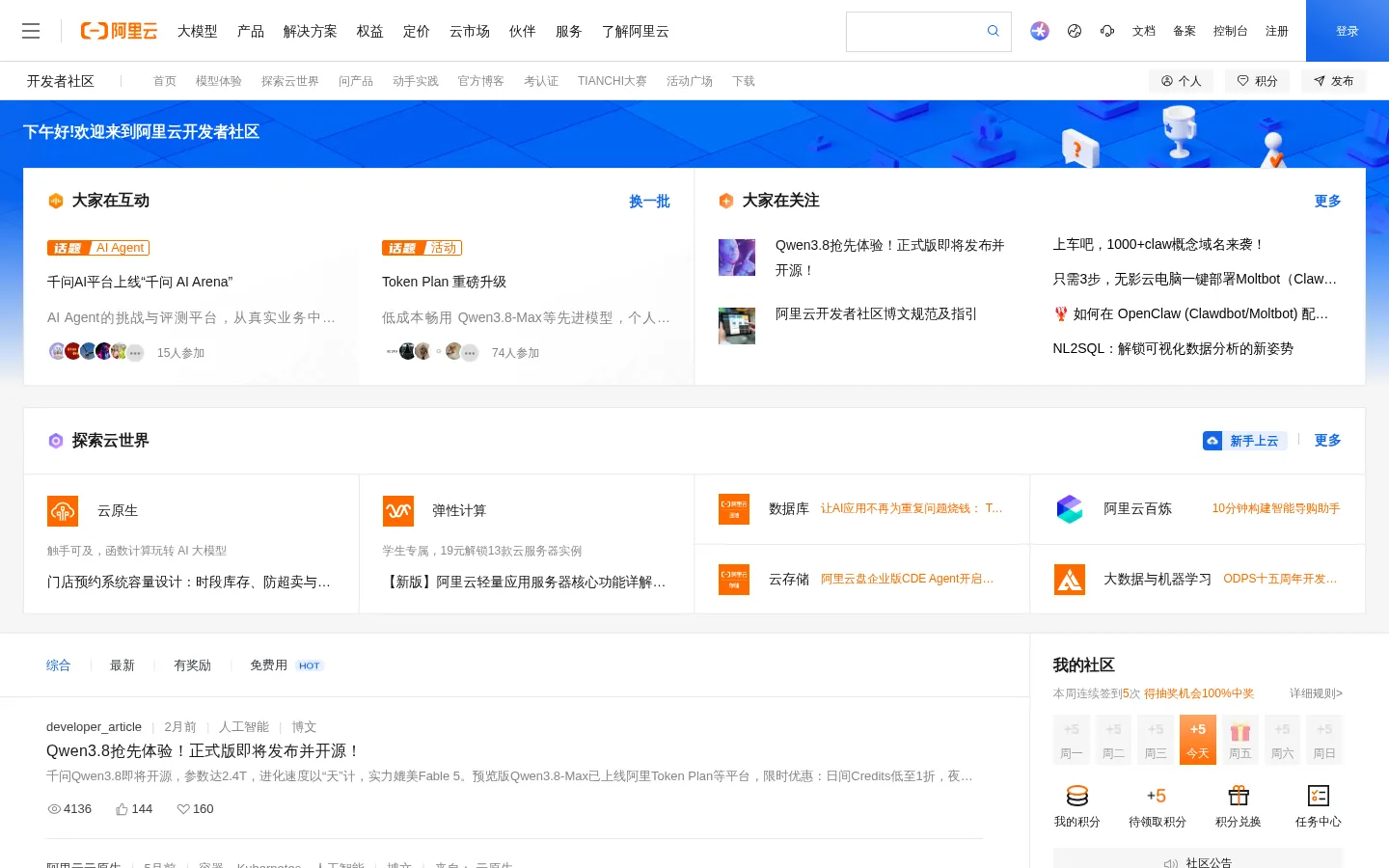The image size is (1389, 868).
Task: Click the 待领取积分 +5 icon
Action: point(1157,796)
